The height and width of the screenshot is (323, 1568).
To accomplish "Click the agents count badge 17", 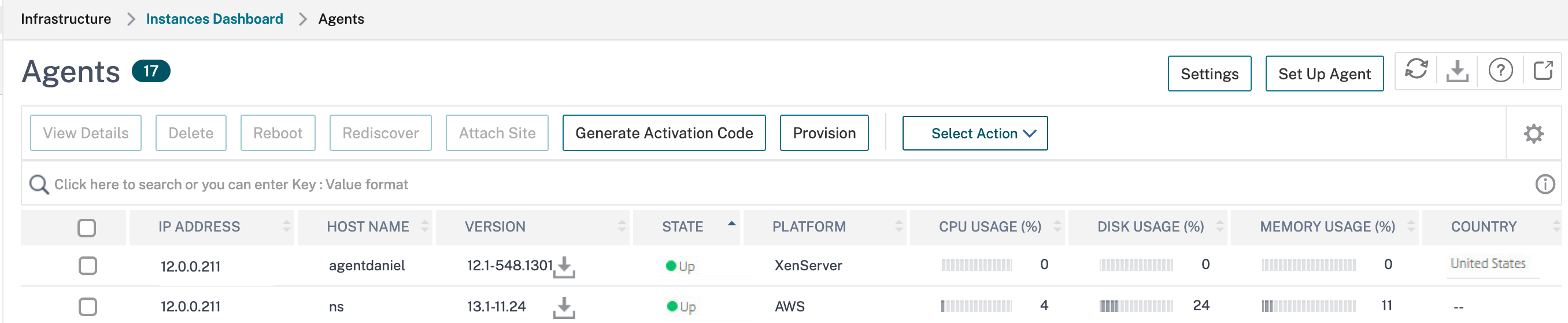I will pyautogui.click(x=151, y=71).
